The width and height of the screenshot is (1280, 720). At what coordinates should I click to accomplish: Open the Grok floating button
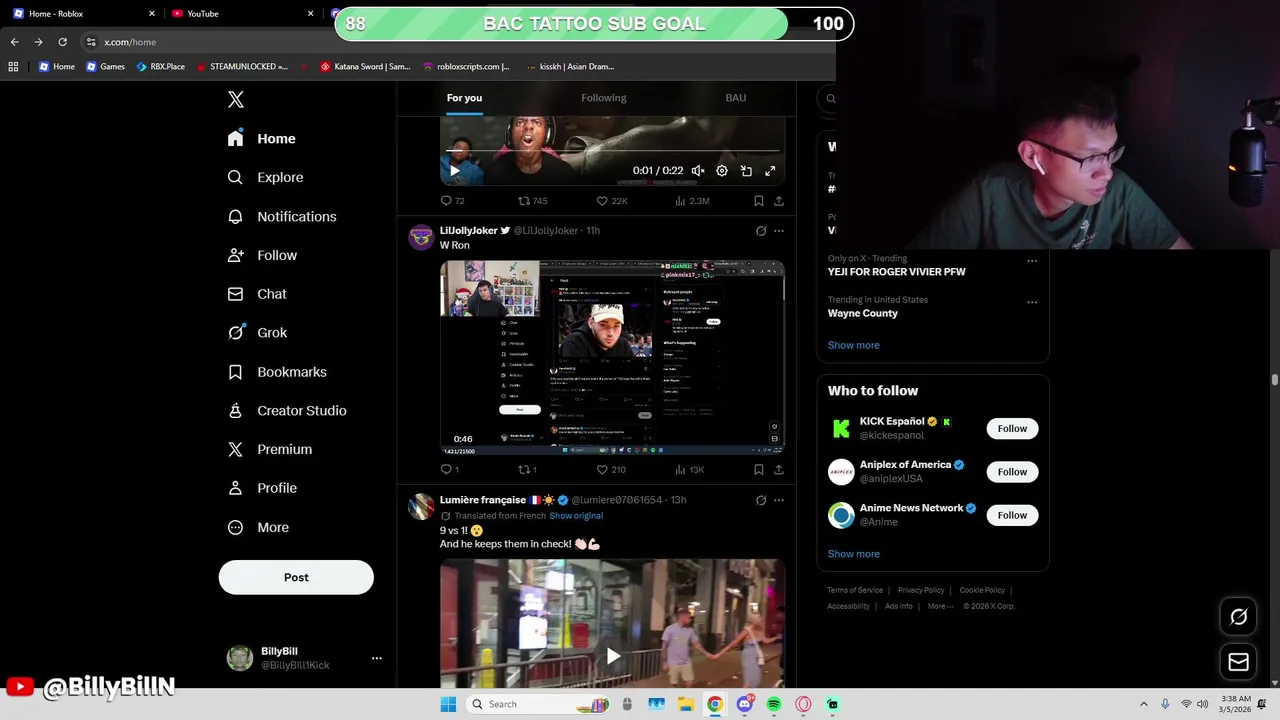1238,617
